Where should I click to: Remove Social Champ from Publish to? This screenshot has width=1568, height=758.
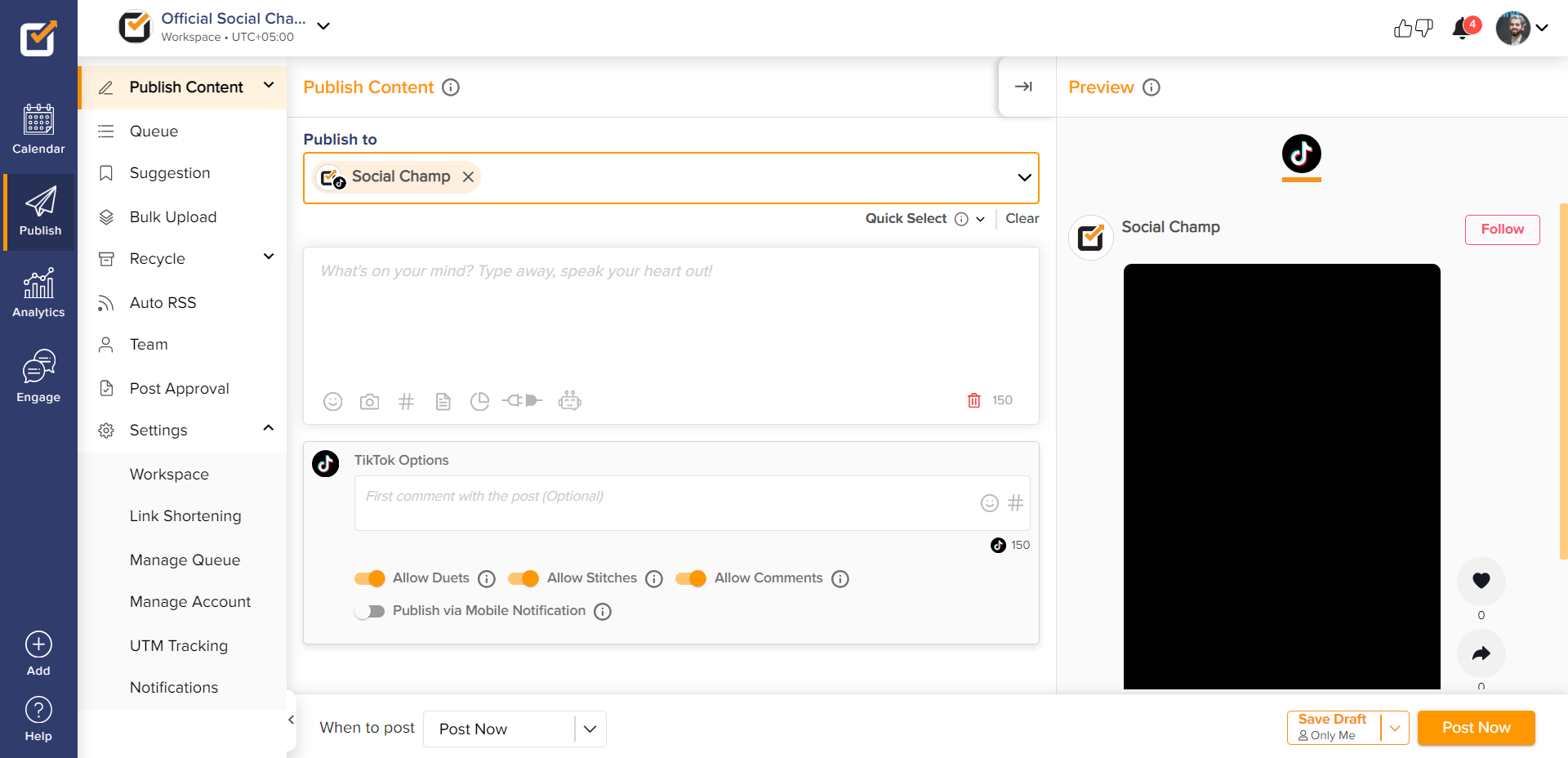(468, 177)
